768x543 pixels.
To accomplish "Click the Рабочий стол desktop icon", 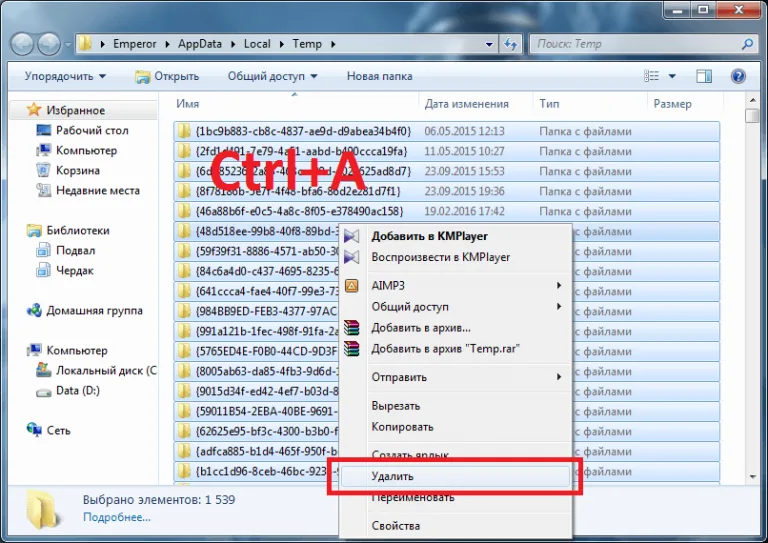I will 44,130.
